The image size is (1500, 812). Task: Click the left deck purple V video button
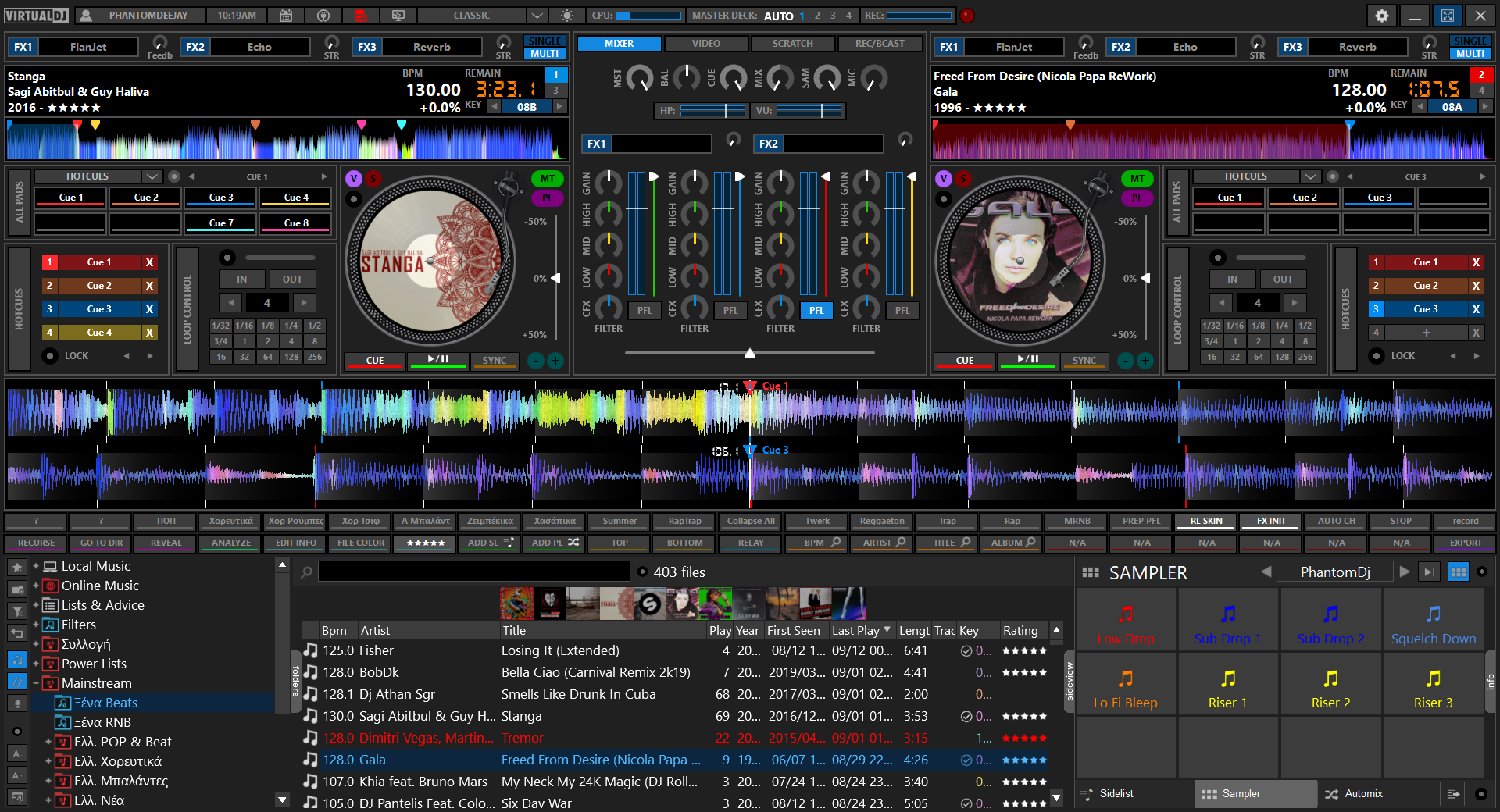point(353,179)
